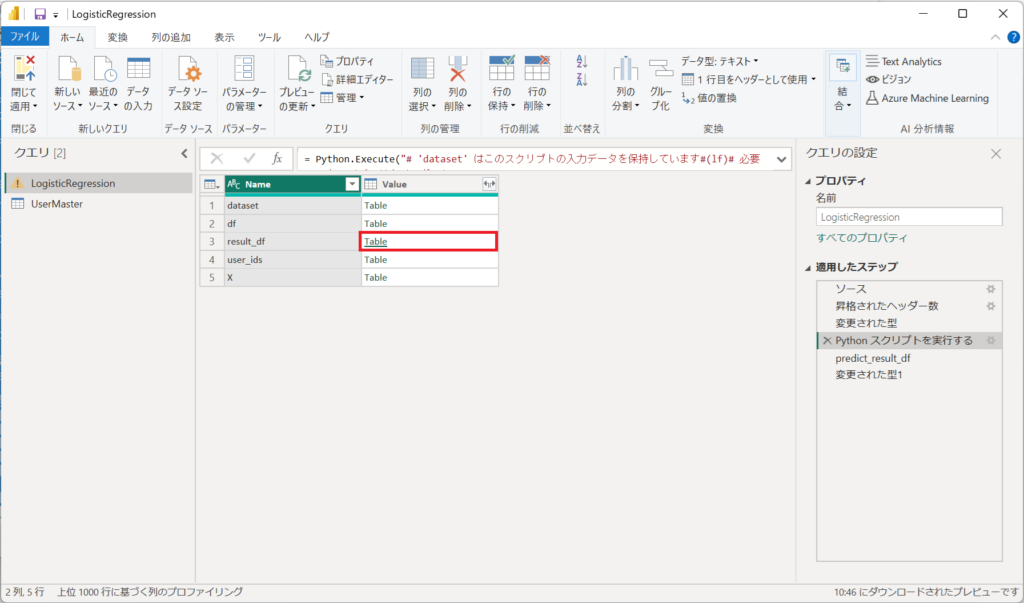The width and height of the screenshot is (1024, 603).
Task: Open the New Source icon
Action: click(x=68, y=69)
